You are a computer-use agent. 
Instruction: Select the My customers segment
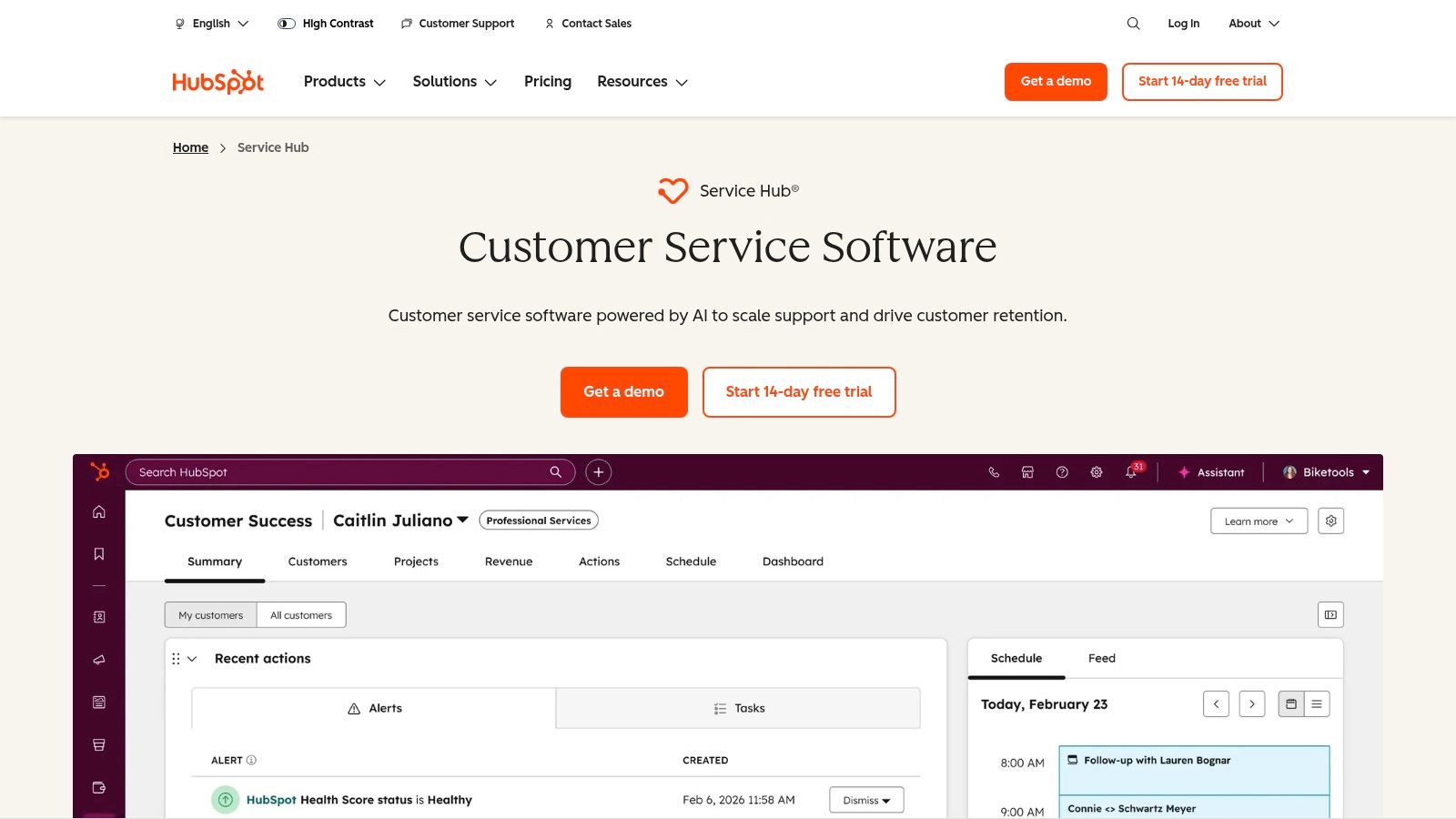click(x=211, y=615)
